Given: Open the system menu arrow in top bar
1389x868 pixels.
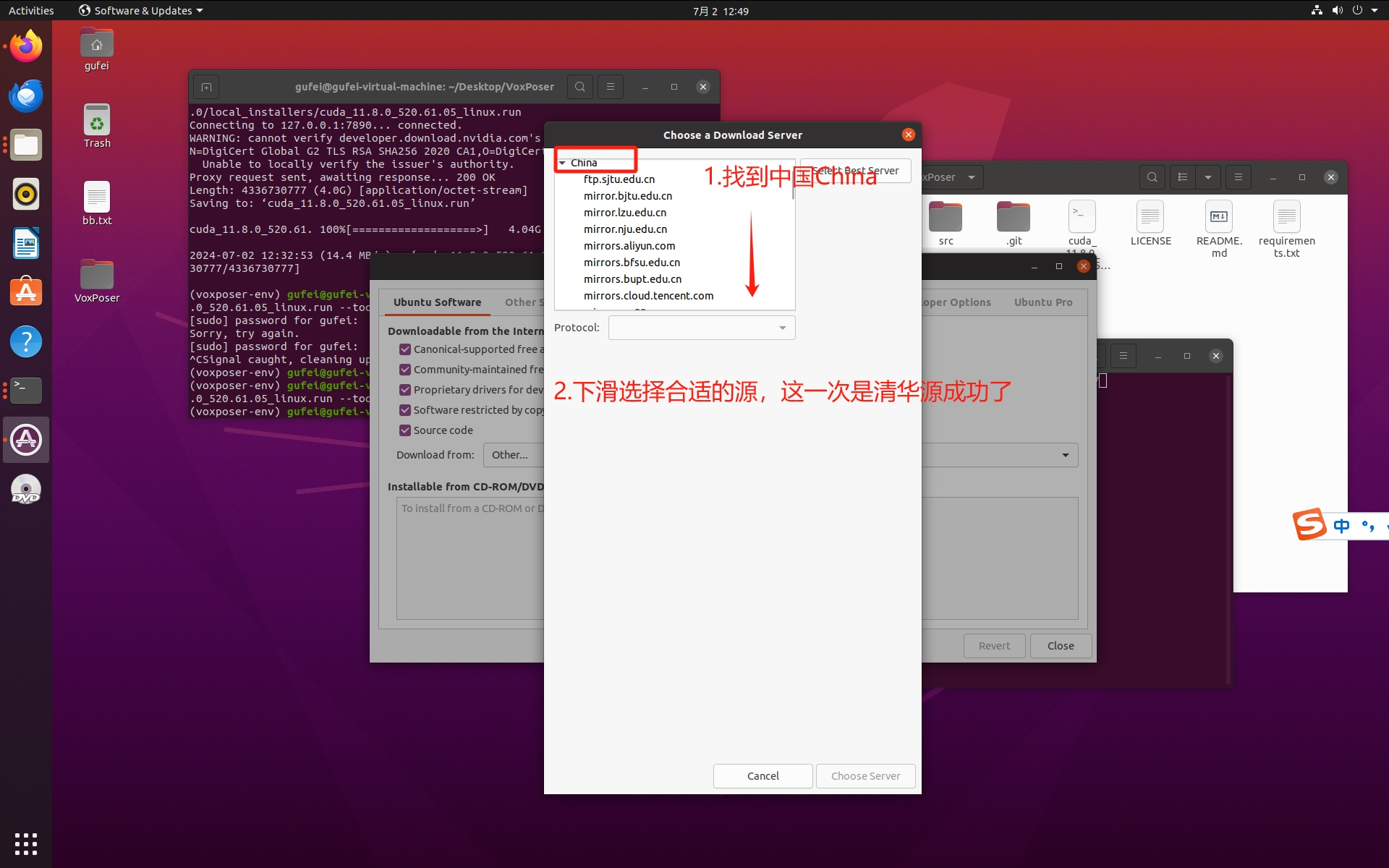Looking at the screenshot, I should (1374, 10).
